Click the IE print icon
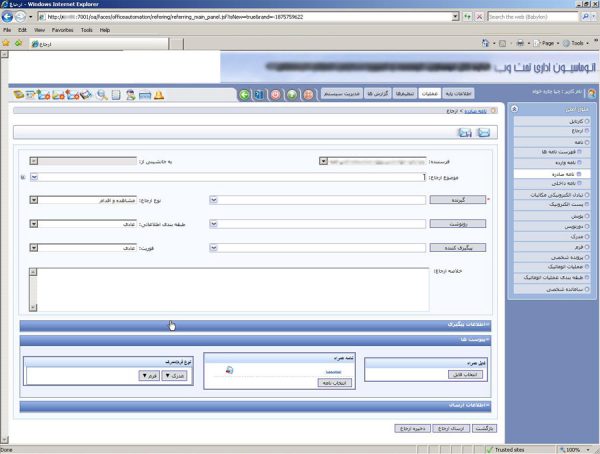This screenshot has width=600, height=454. (x=520, y=43)
